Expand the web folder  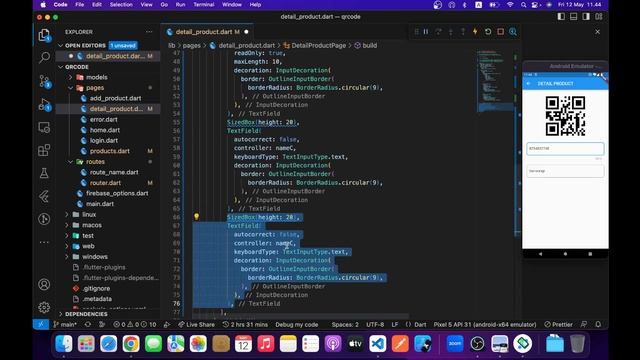[x=88, y=246]
